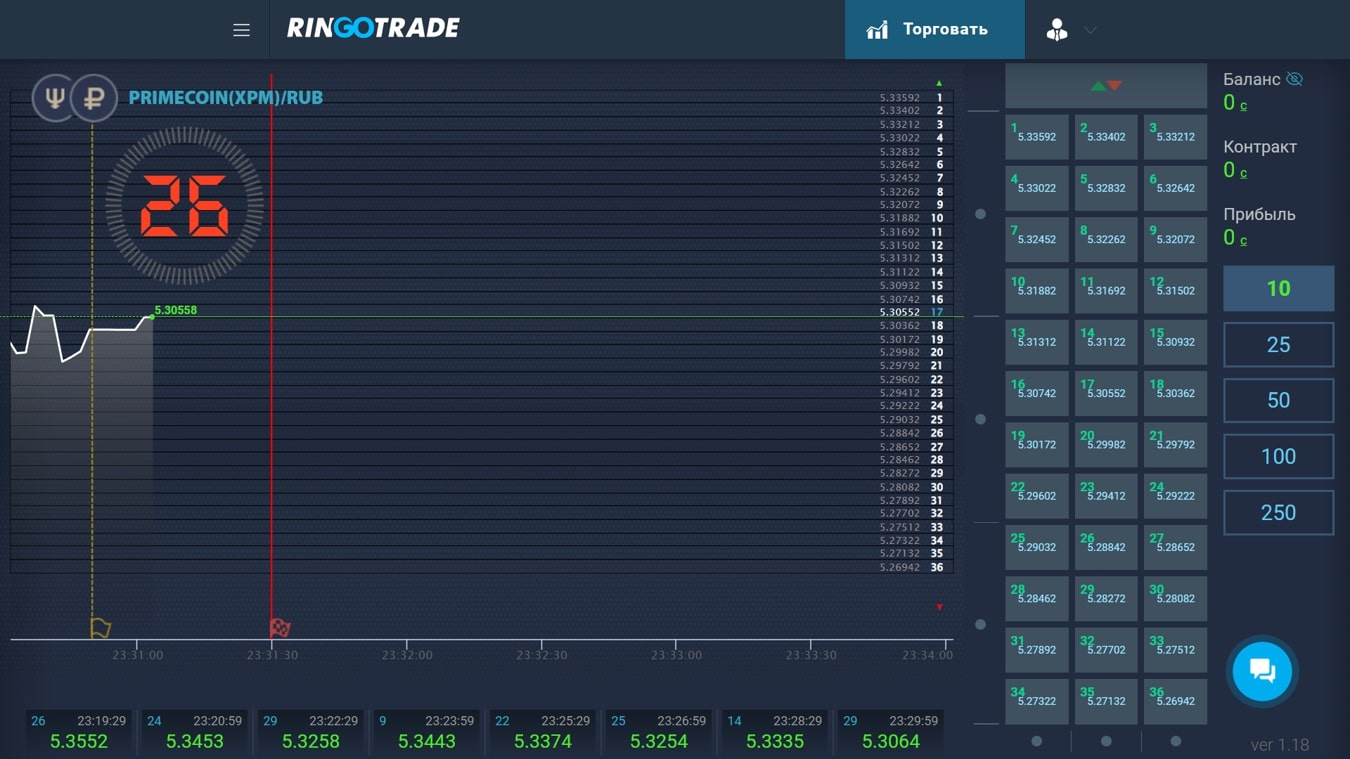Click the PRIMECOIN(XPM)/RUB pair name
1350x759 pixels.
(x=226, y=98)
